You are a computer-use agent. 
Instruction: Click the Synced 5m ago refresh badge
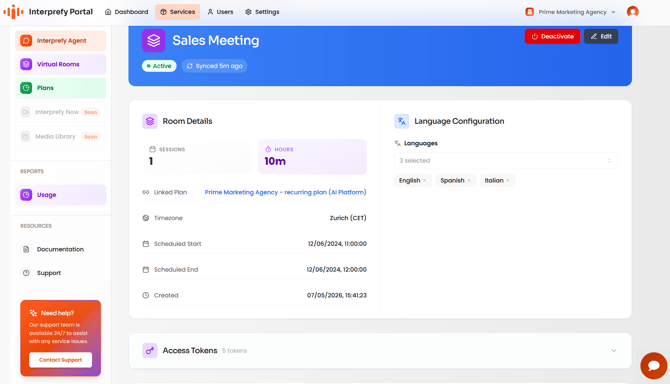pyautogui.click(x=215, y=66)
